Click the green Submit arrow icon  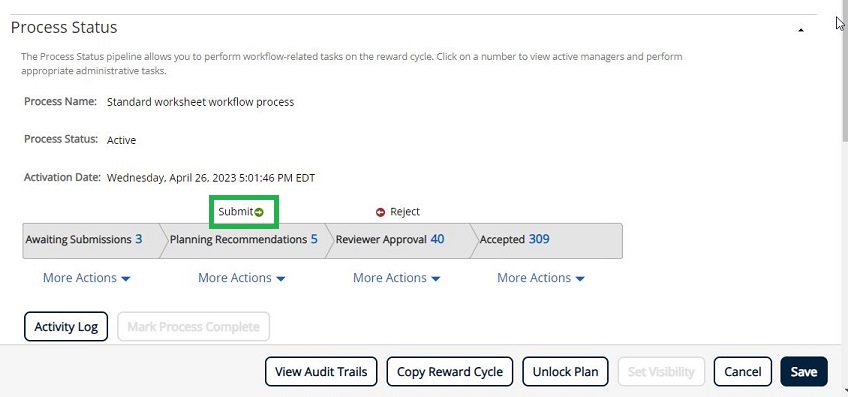pyautogui.click(x=259, y=212)
